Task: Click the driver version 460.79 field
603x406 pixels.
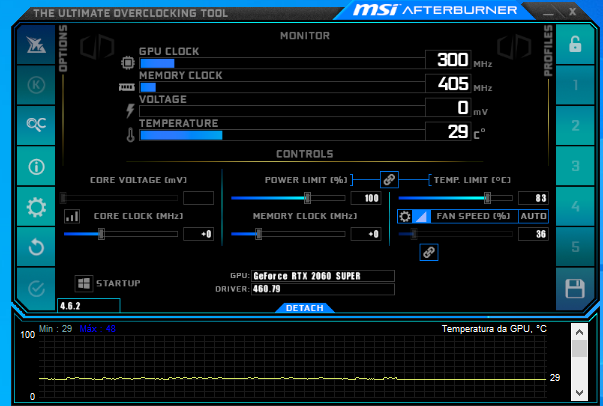Action: (323, 289)
